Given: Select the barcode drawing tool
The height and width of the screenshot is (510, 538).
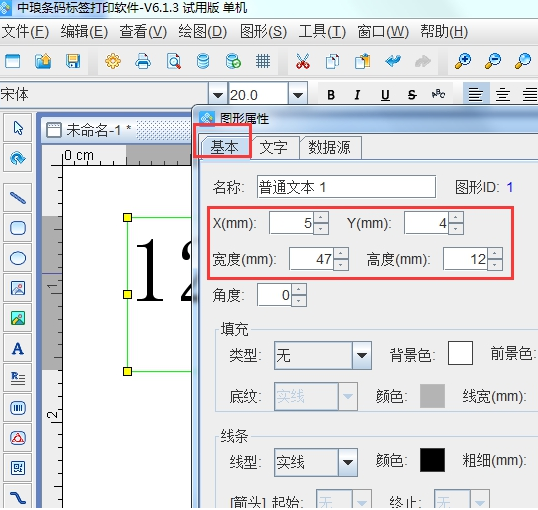Looking at the screenshot, I should click(18, 408).
